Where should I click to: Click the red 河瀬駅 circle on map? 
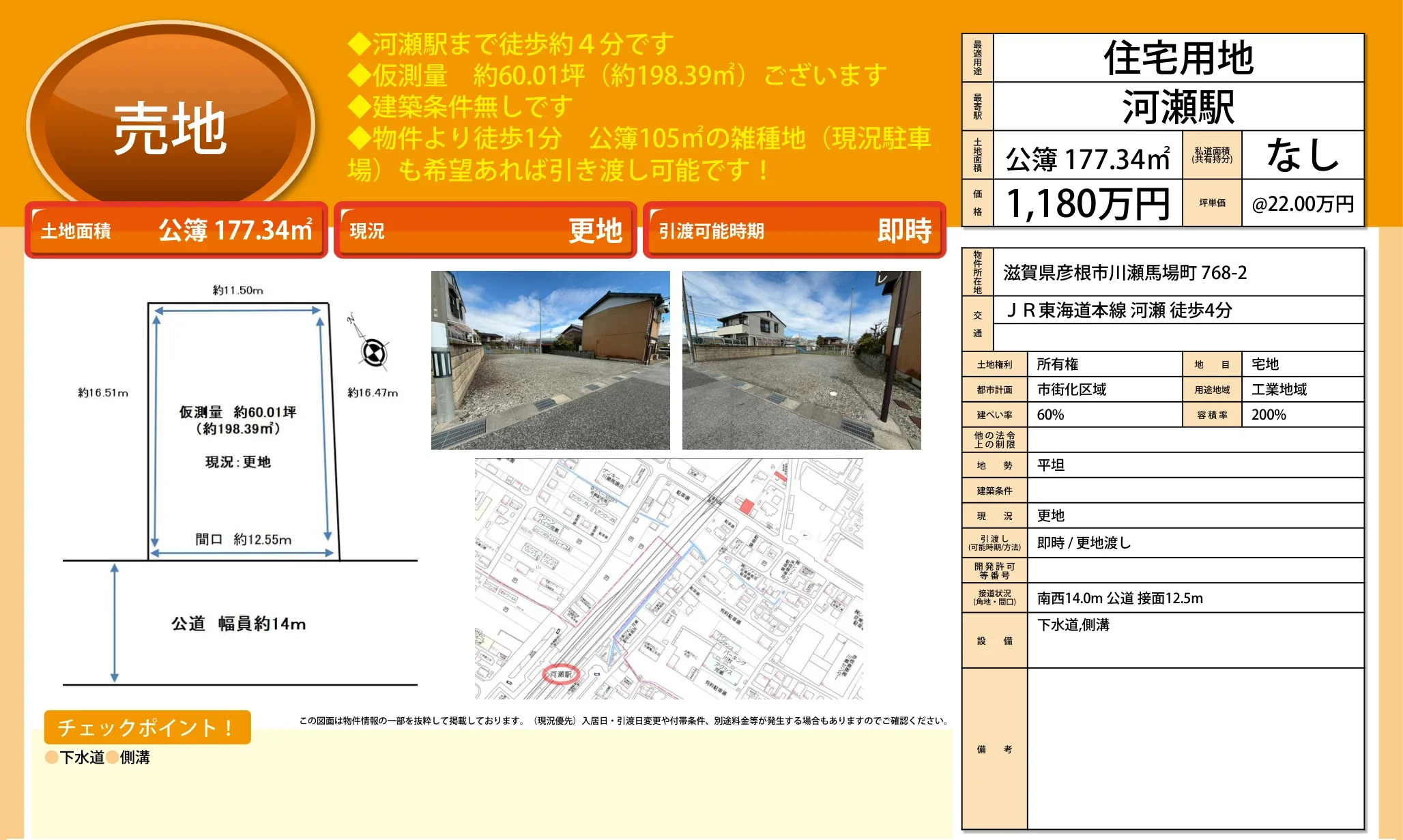click(x=560, y=674)
